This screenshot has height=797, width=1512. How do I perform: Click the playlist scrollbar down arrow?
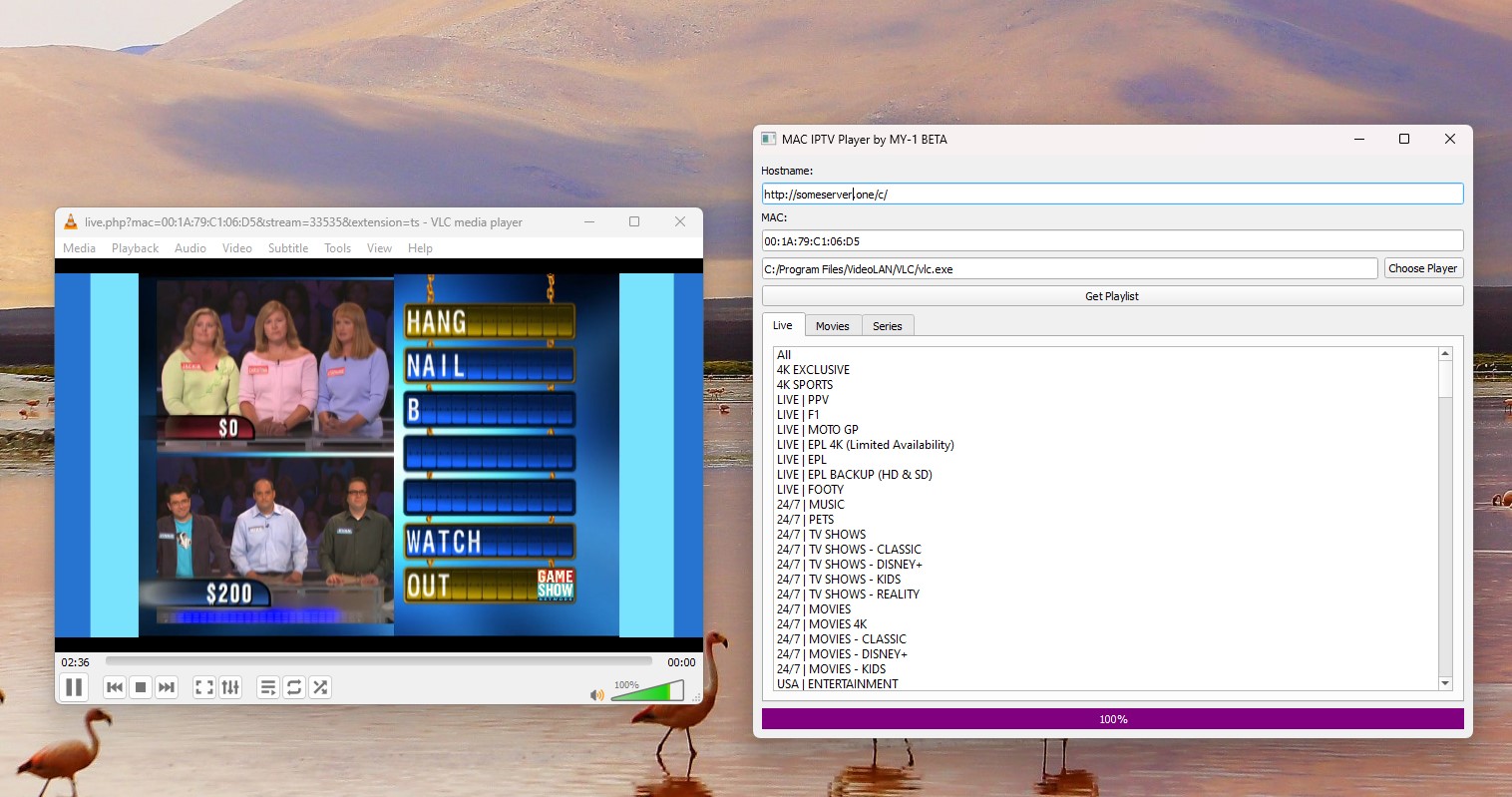click(1444, 682)
